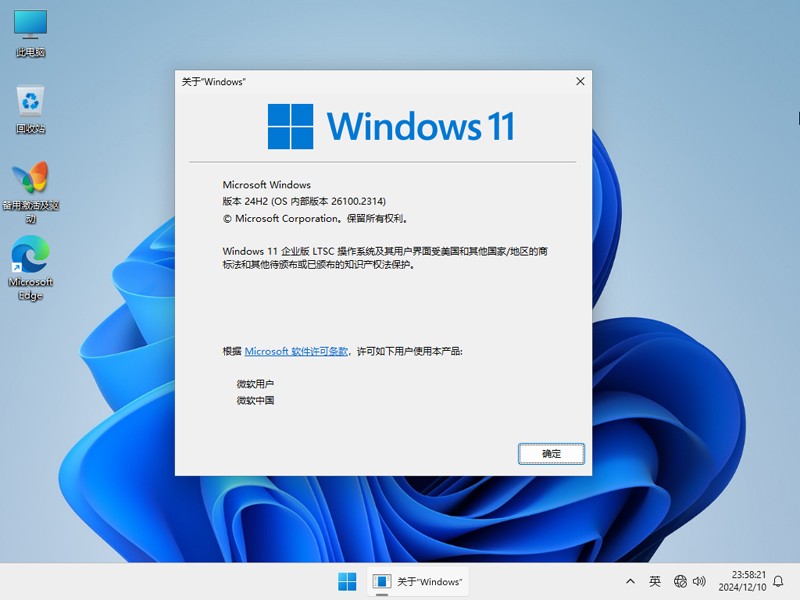Open the network globe tray icon
Screen dimensions: 800x600
[680, 581]
